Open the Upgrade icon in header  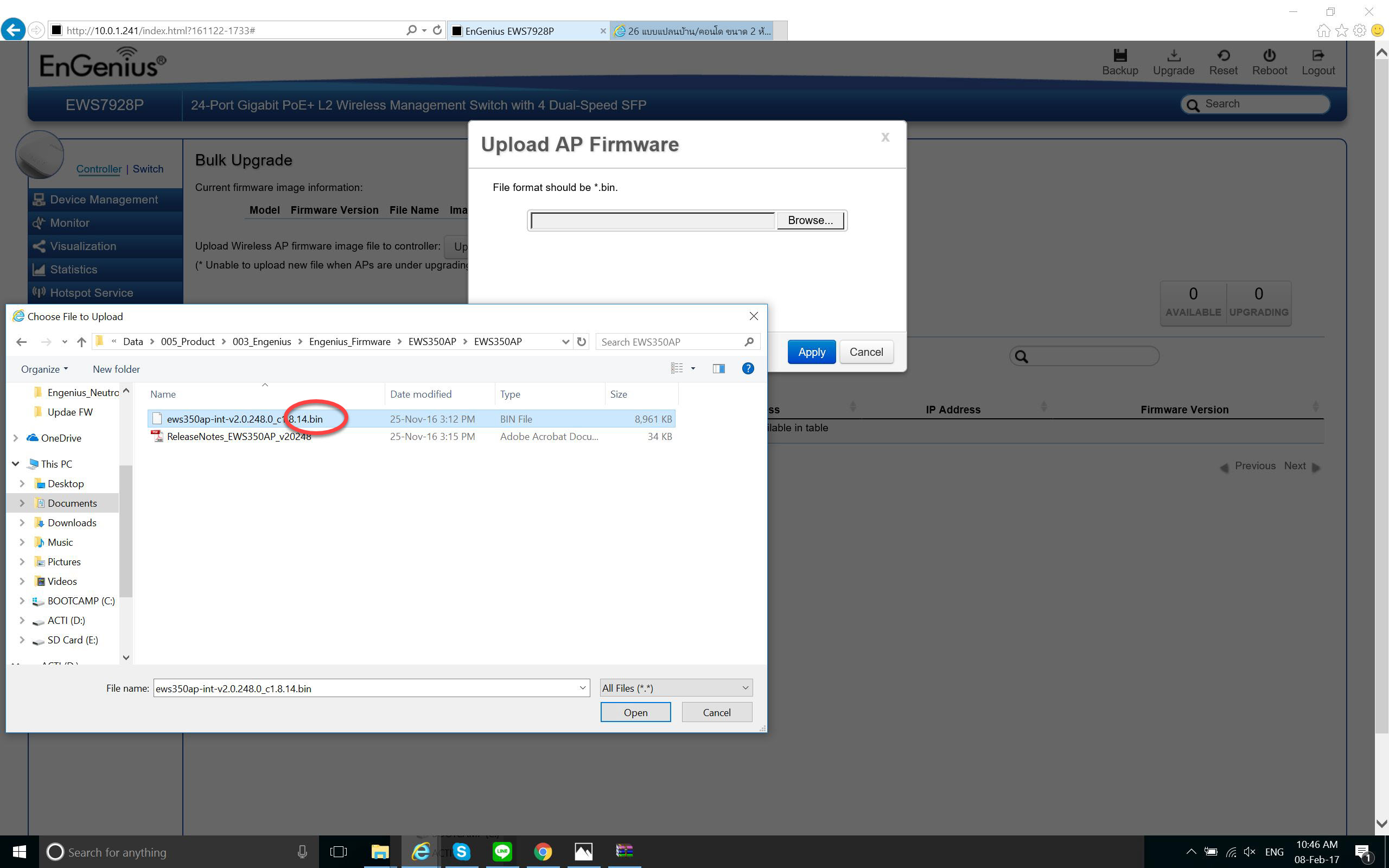tap(1174, 56)
